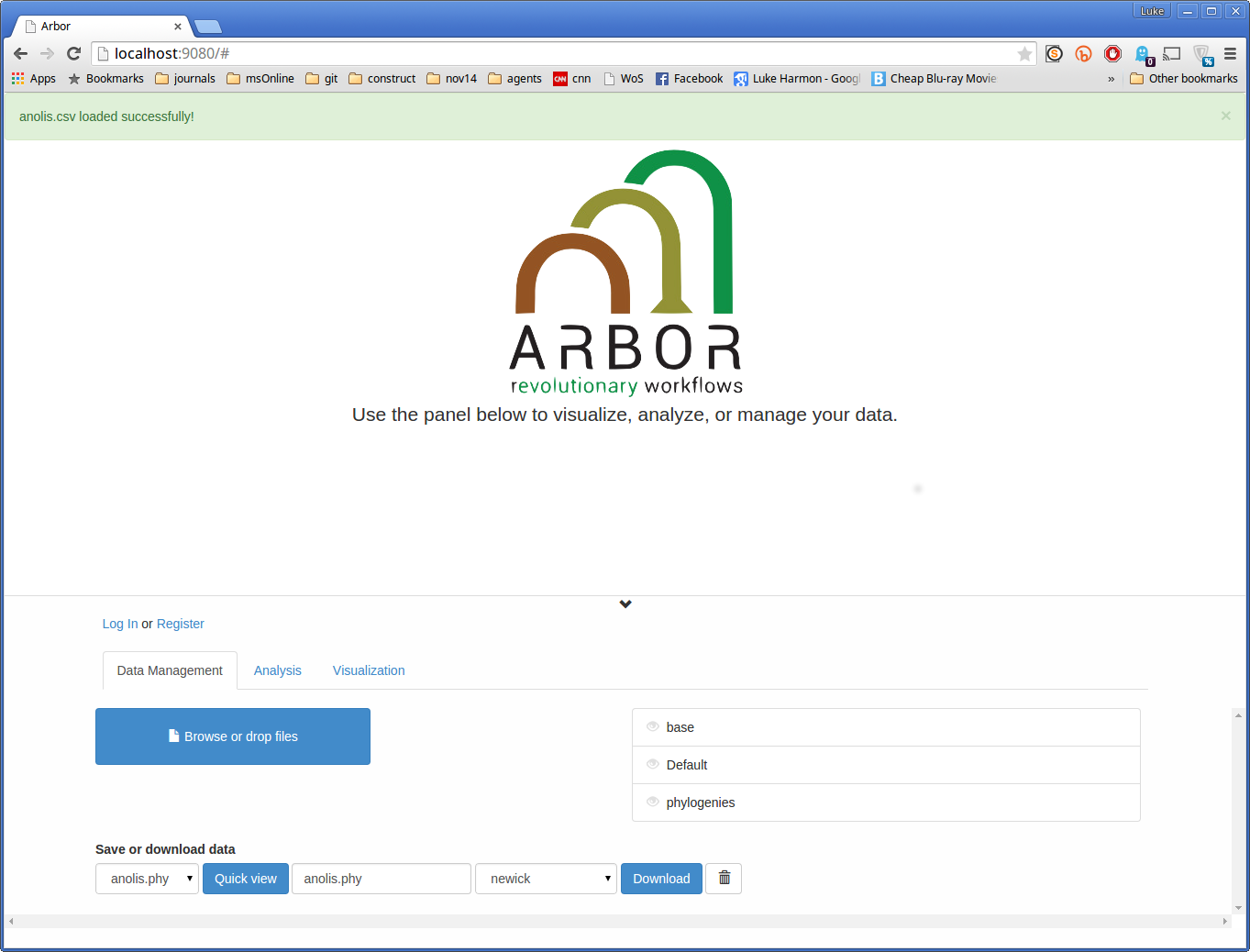Select the phylogenies collection row
1250x952 pixels.
[886, 803]
